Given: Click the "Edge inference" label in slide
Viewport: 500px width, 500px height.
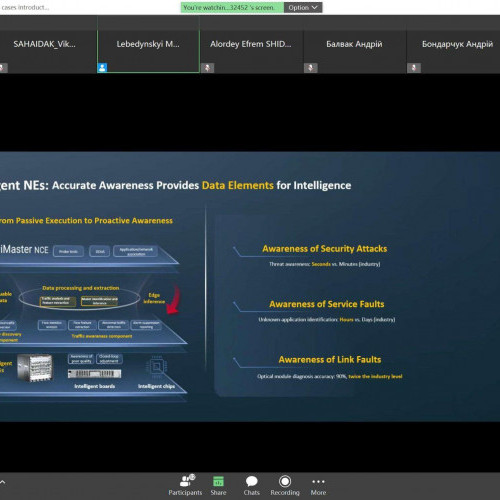Looking at the screenshot, I should pyautogui.click(x=154, y=298).
